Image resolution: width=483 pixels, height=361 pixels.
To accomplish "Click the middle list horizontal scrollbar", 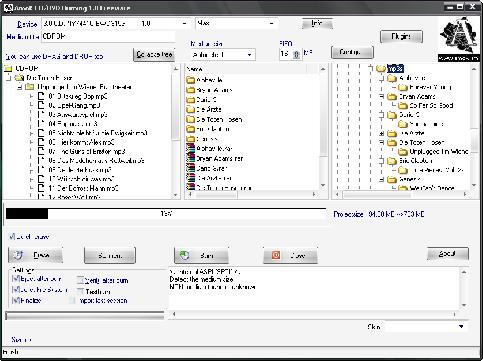I will click(x=253, y=194).
